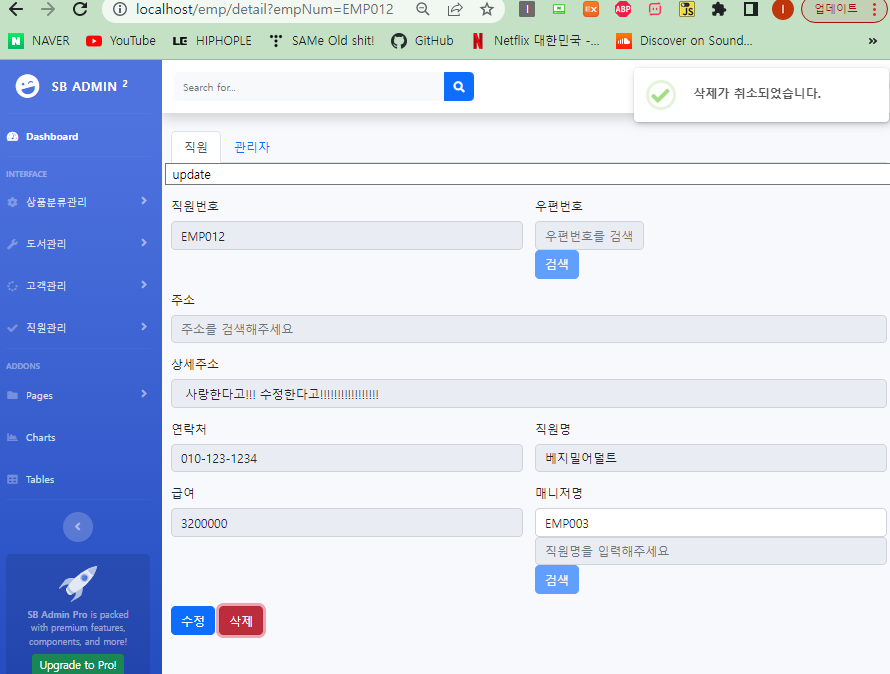
Task: Expand the 고객관리 sidebar menu
Action: pos(77,286)
